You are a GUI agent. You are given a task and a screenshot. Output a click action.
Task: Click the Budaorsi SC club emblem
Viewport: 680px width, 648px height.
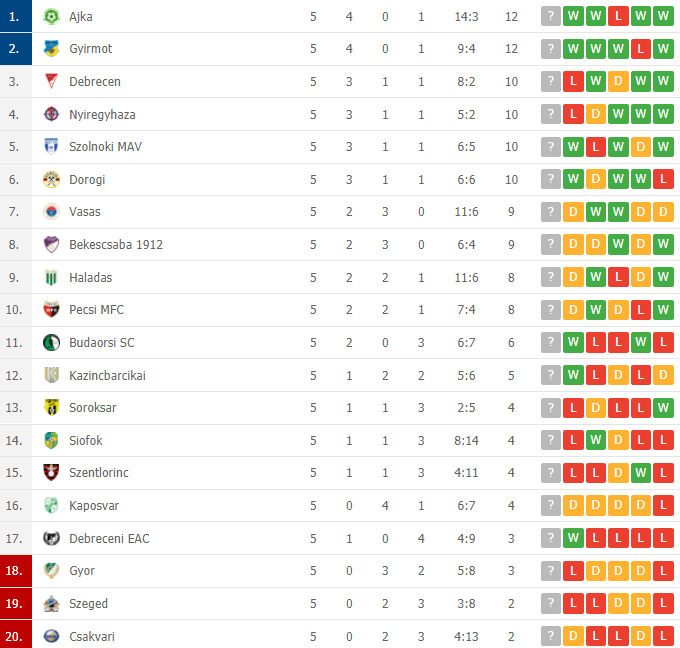tap(51, 343)
